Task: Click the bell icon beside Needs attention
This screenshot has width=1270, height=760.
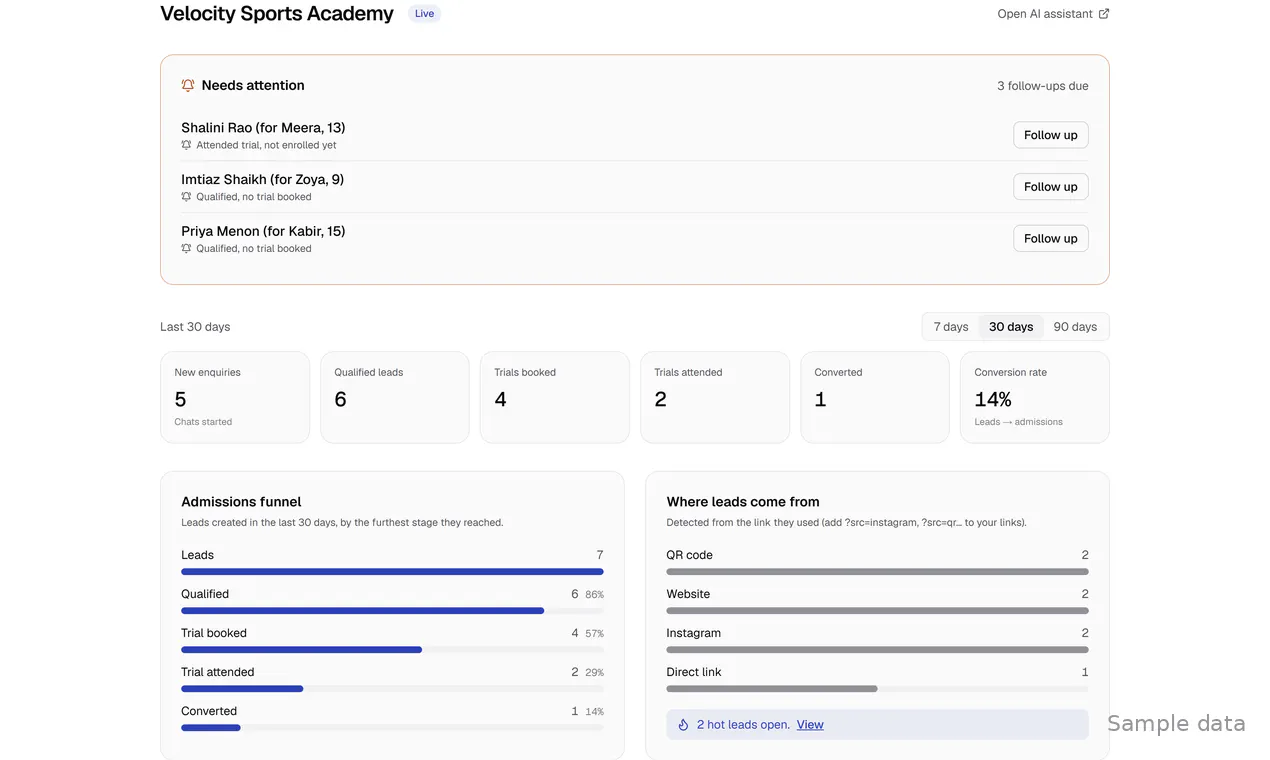Action: pyautogui.click(x=188, y=86)
